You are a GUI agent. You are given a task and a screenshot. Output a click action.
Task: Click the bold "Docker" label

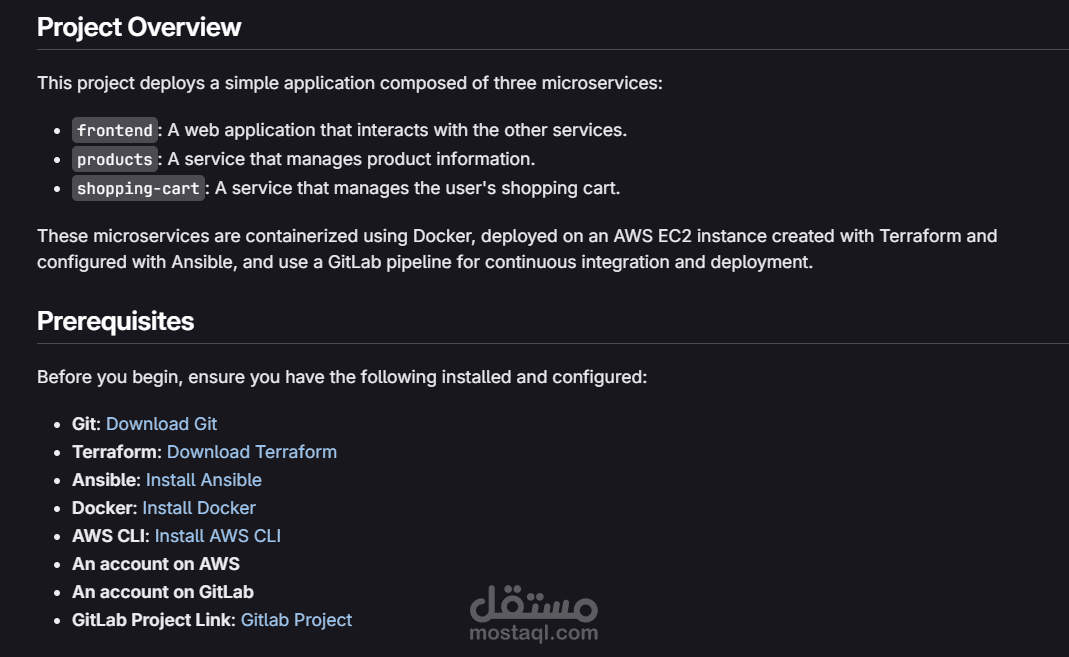pyautogui.click(x=104, y=508)
